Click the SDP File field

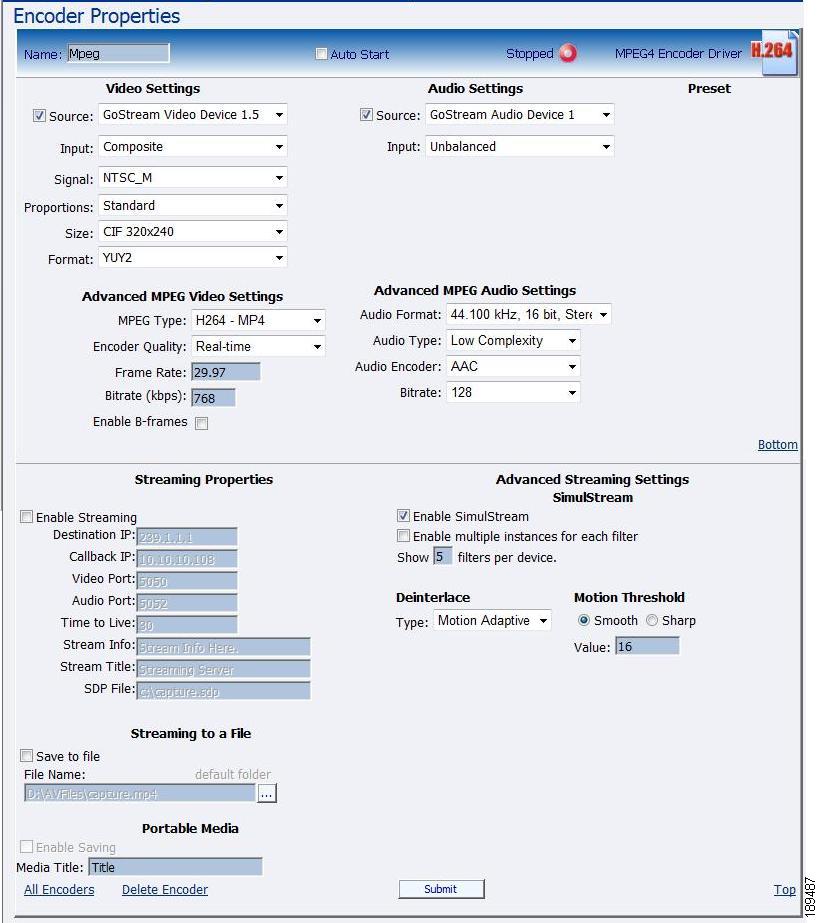224,691
